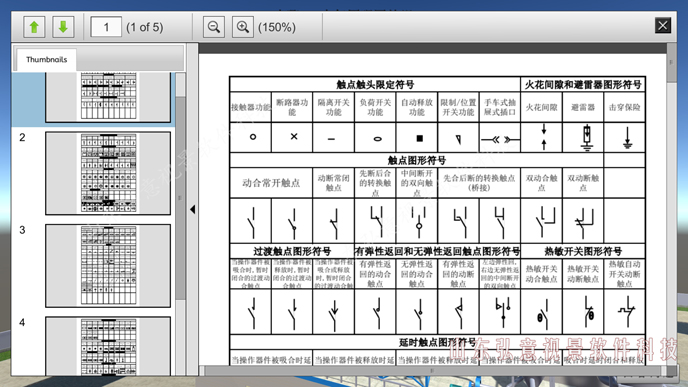
Task: Click the lightning arrester symbol
Action: tap(587, 138)
